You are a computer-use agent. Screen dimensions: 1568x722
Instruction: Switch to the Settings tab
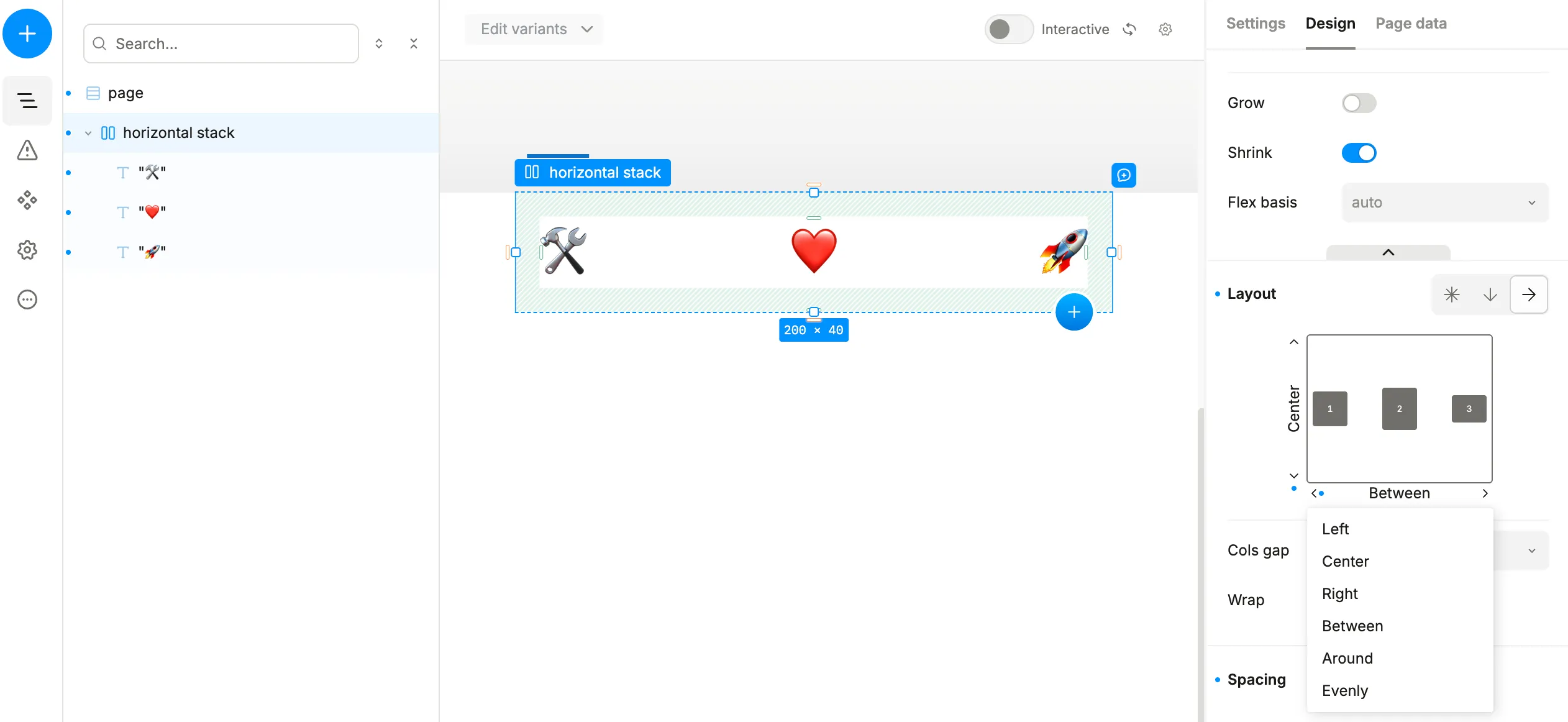[1255, 24]
